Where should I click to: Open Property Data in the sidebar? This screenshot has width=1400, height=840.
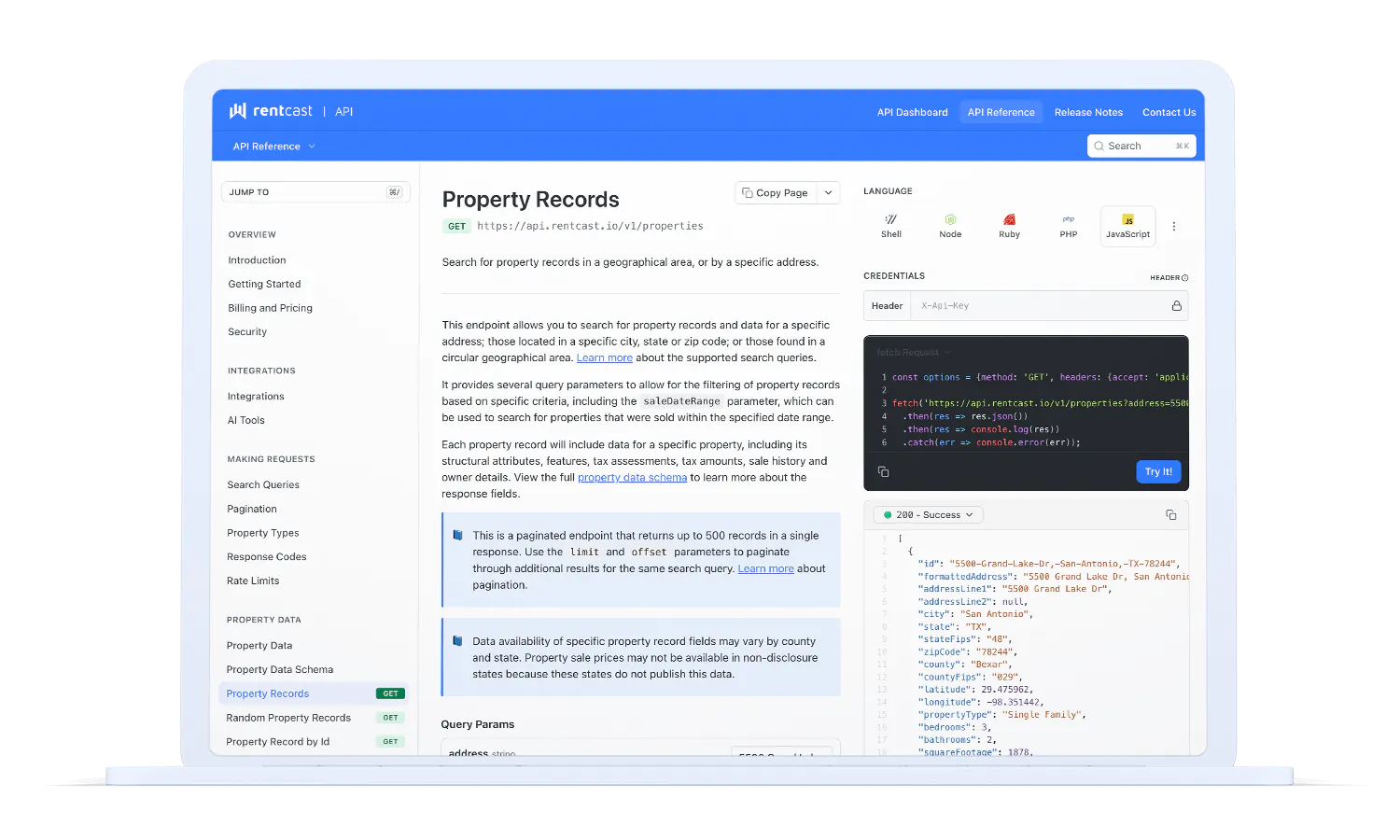pyautogui.click(x=259, y=646)
